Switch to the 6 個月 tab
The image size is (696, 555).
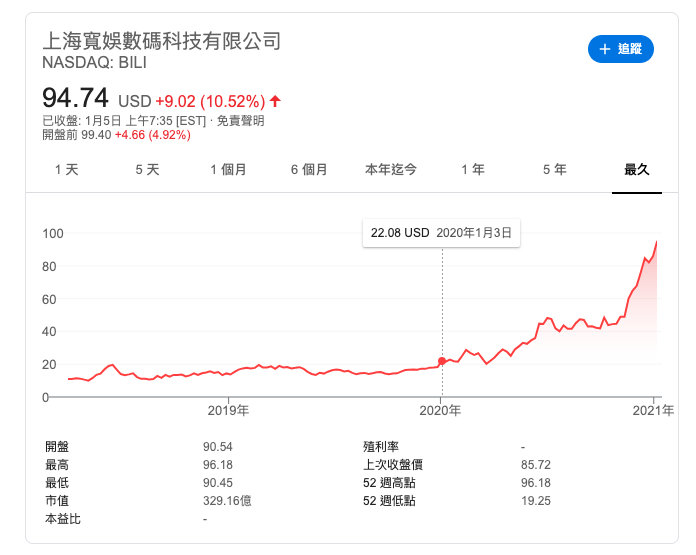click(309, 170)
